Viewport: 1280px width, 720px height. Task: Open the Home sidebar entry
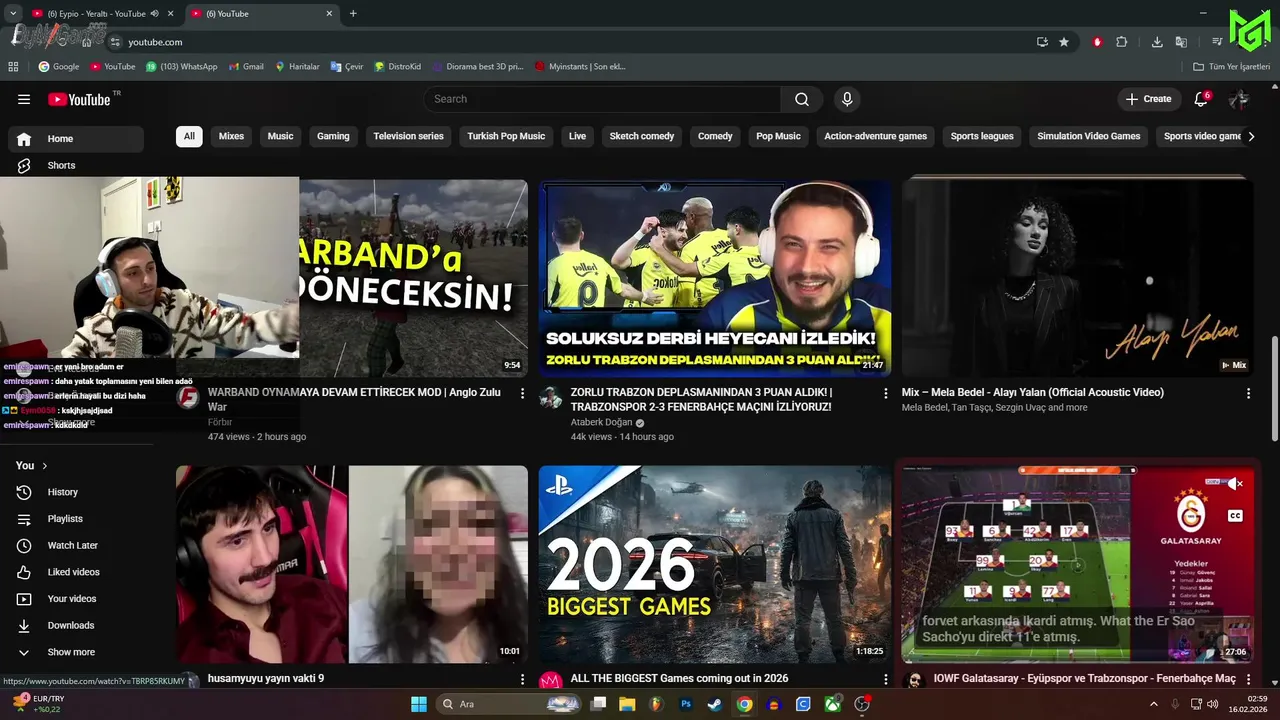click(76, 139)
